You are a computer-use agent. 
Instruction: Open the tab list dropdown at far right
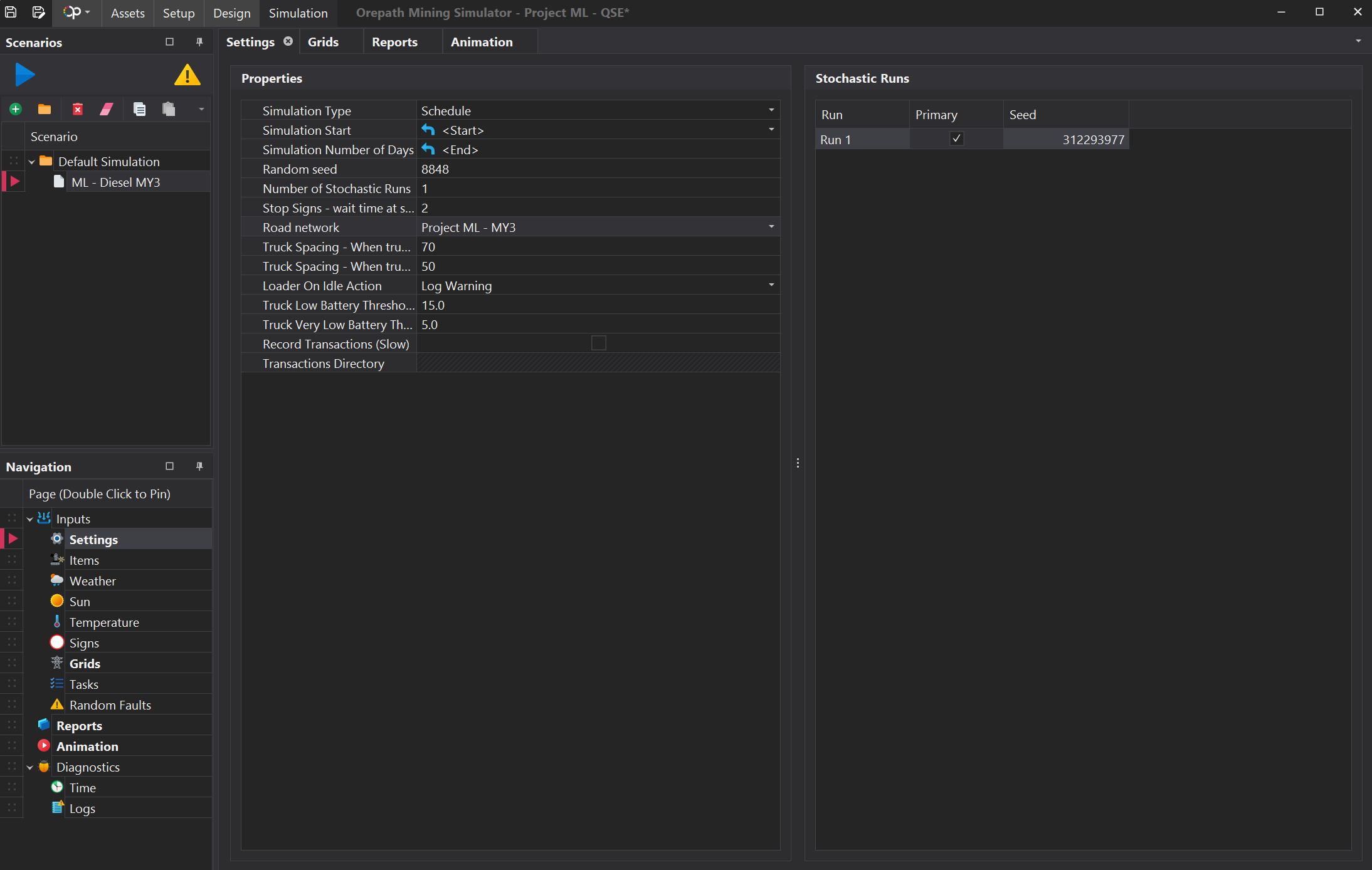1358,41
